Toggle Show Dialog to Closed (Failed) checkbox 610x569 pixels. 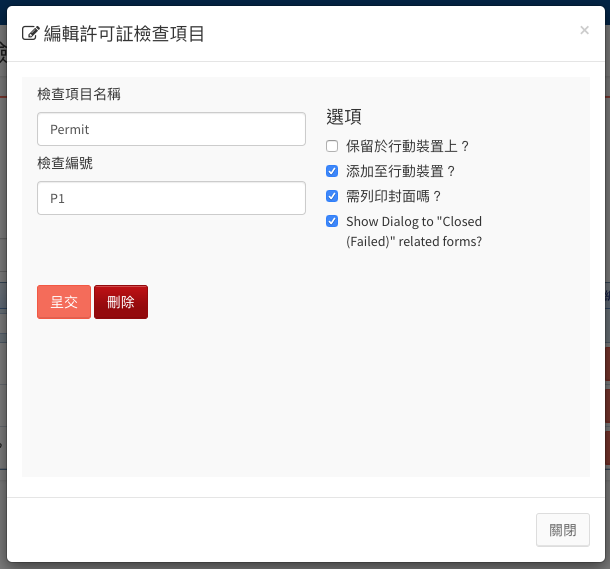click(332, 221)
